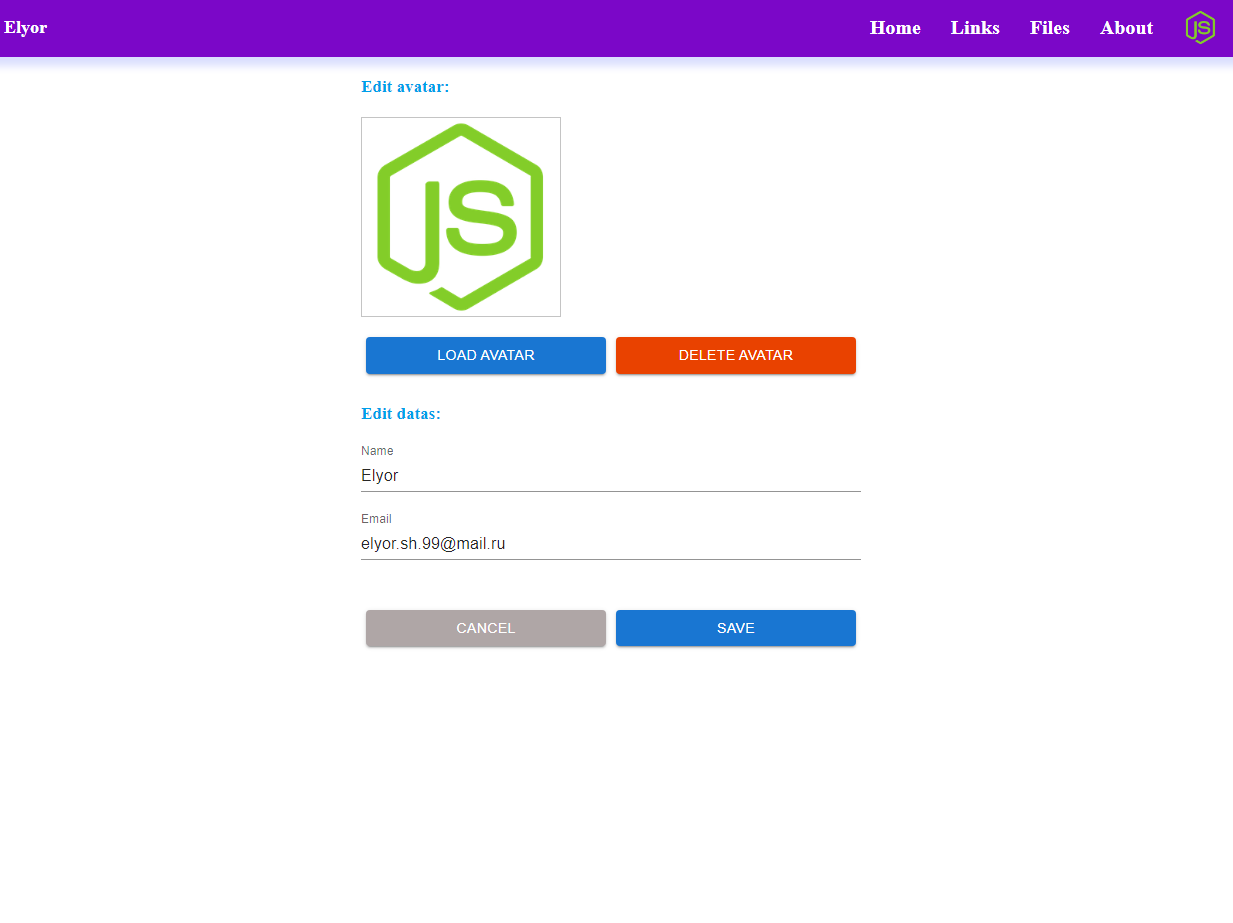
Task: Click the Load Avatar button
Action: (486, 355)
